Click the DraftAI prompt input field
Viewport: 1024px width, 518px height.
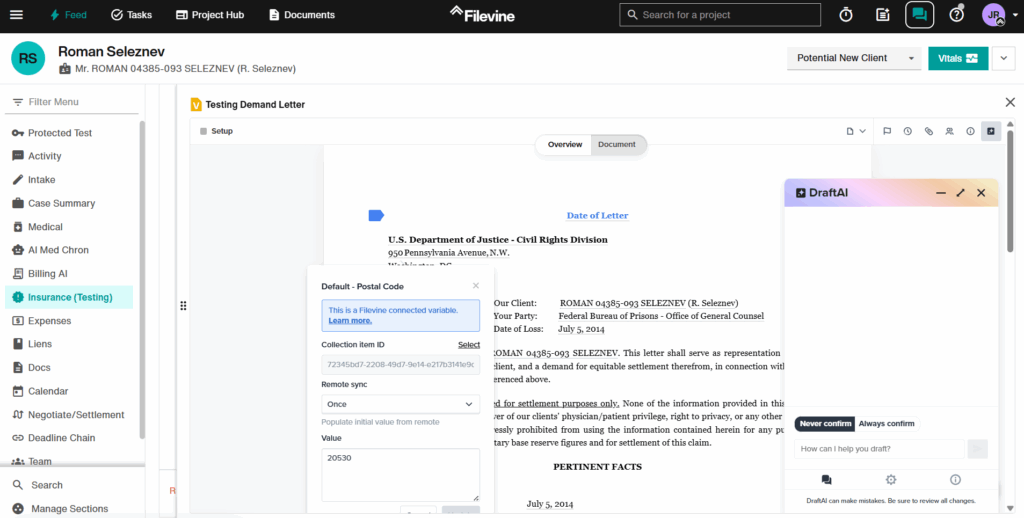point(879,449)
